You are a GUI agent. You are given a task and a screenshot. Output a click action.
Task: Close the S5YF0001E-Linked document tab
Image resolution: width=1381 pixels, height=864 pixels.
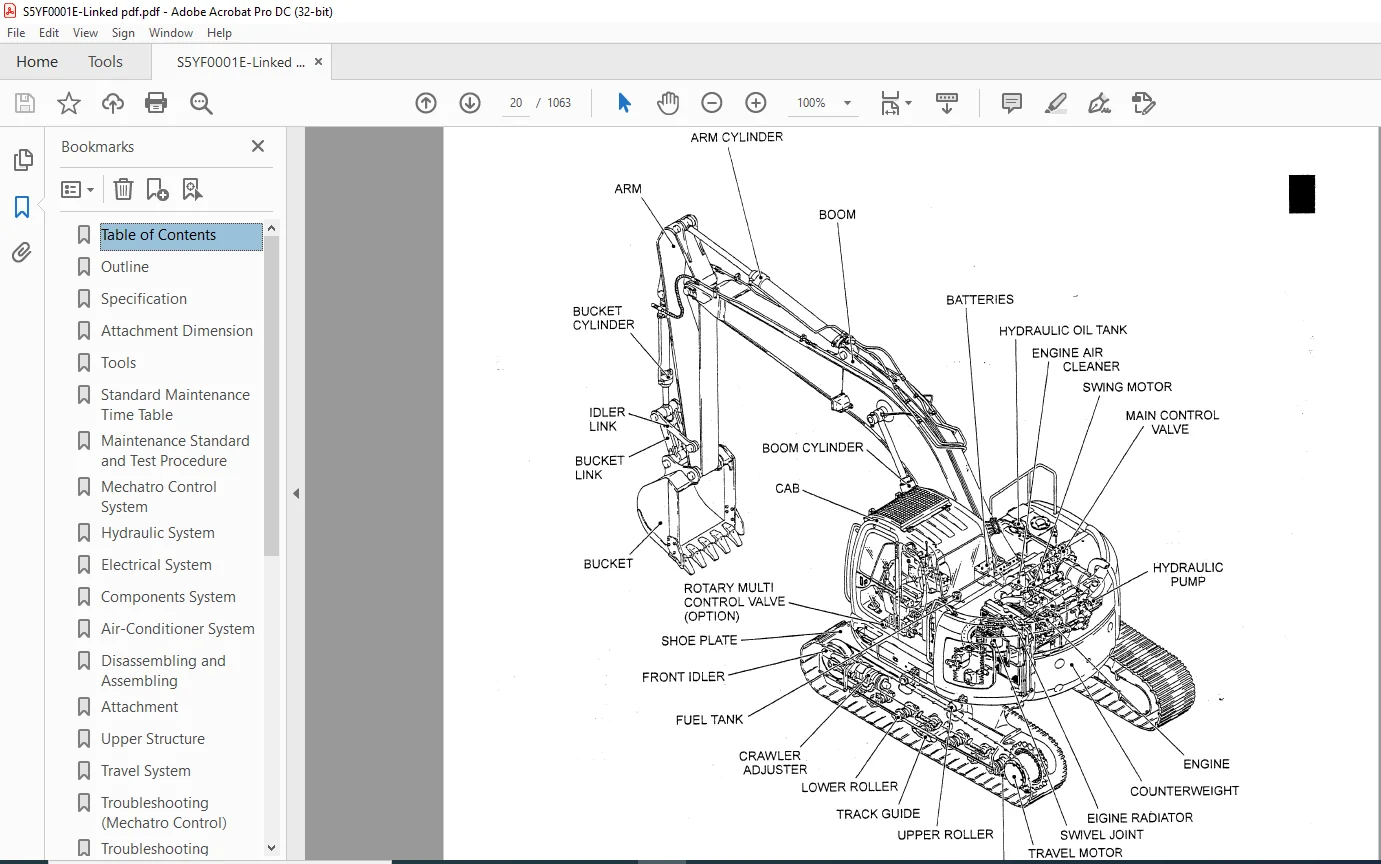tap(318, 62)
